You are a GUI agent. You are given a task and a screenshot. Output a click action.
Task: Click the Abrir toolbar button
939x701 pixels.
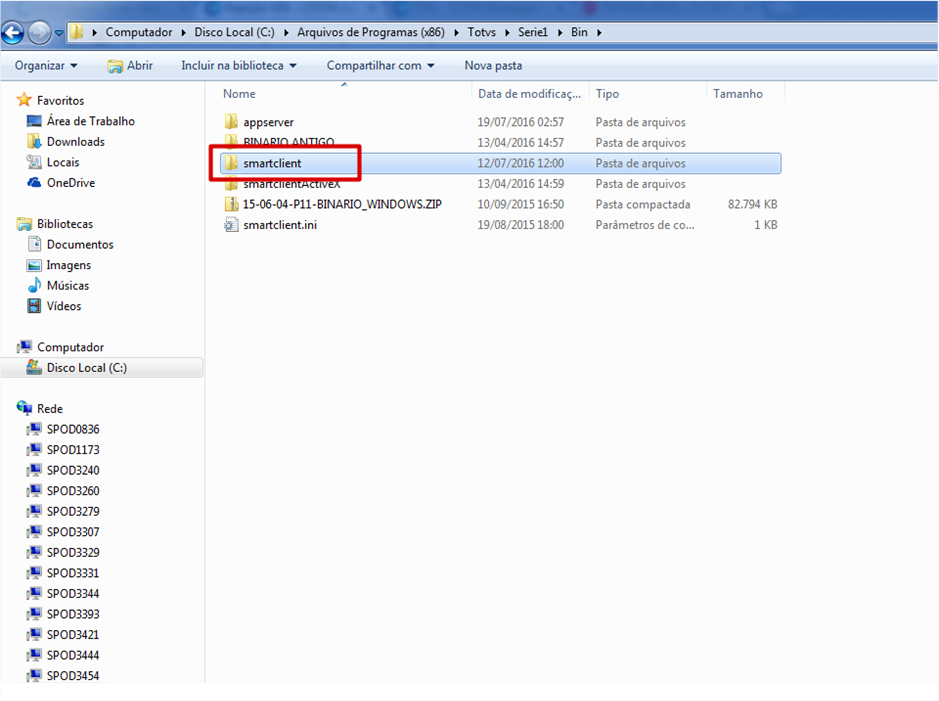130,66
